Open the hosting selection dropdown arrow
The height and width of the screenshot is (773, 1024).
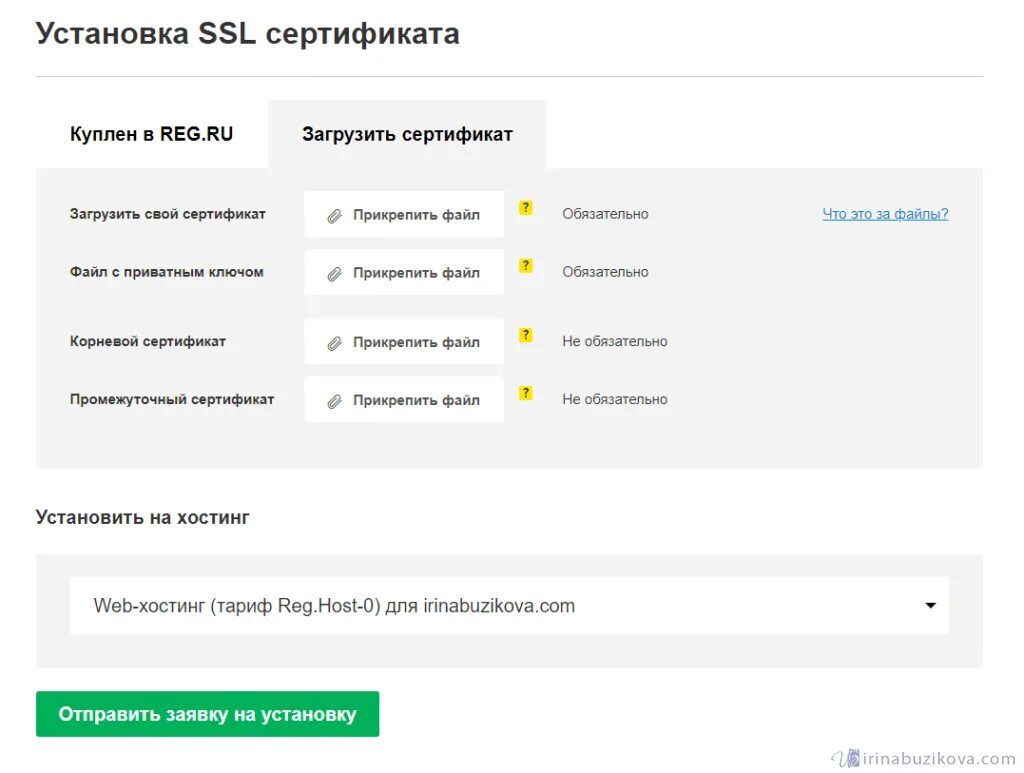pos(930,605)
